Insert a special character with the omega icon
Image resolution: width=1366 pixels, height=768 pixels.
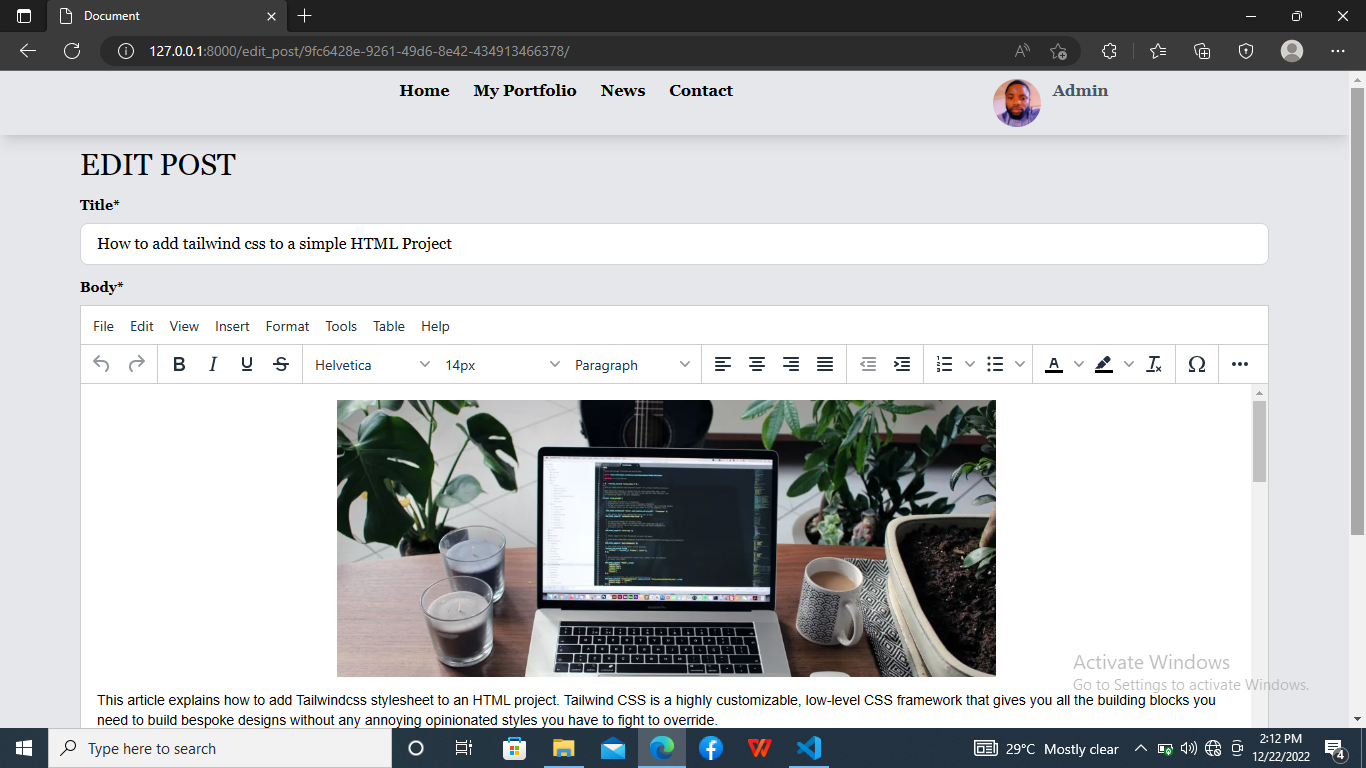coord(1196,364)
